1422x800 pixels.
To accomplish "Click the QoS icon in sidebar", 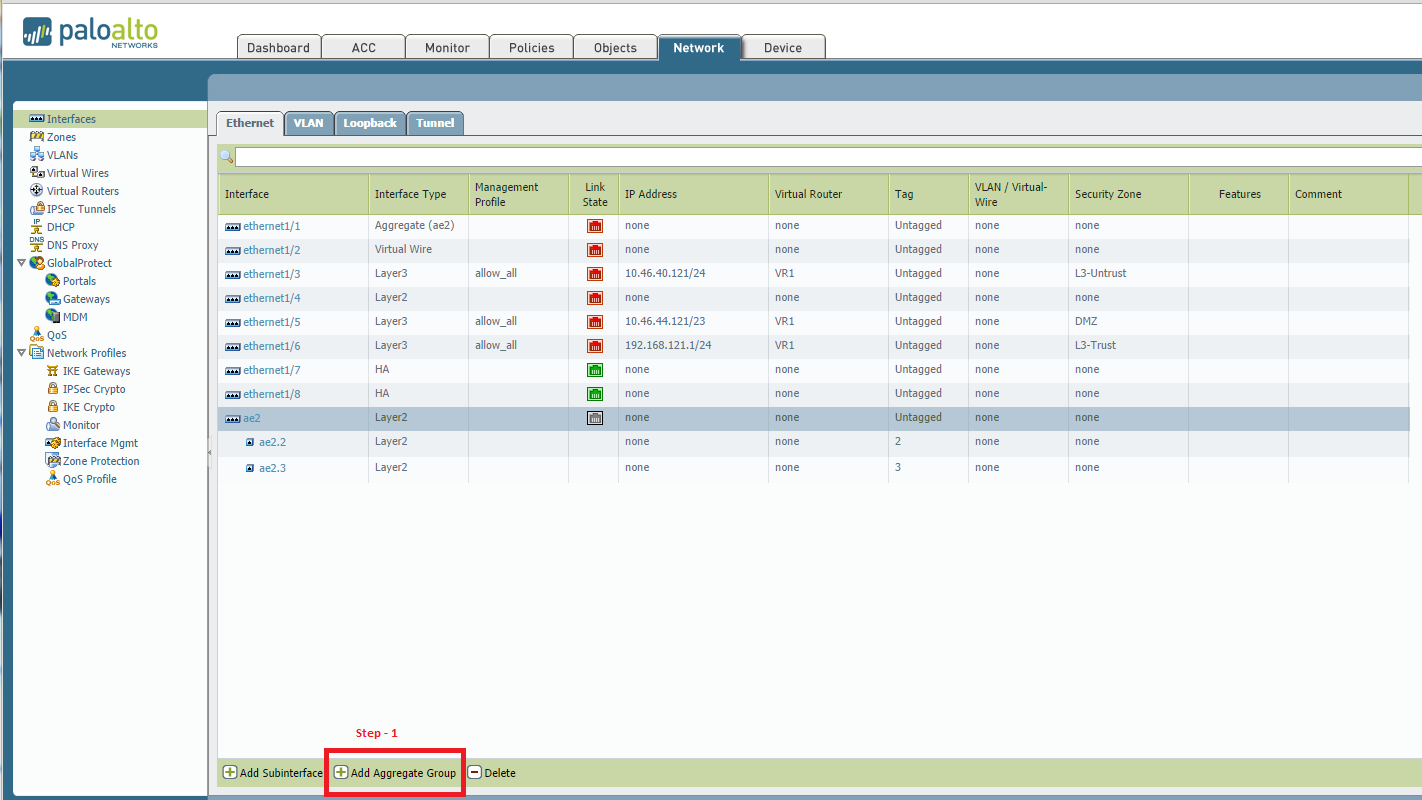I will [37, 335].
